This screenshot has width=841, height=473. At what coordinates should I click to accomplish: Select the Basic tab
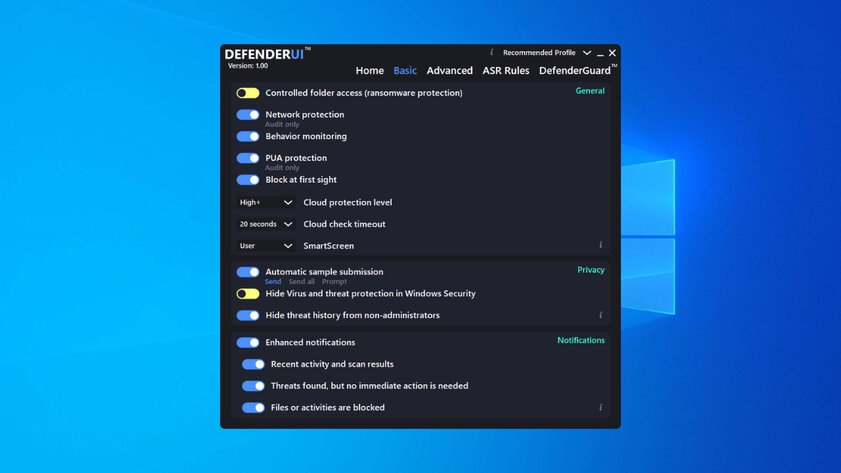405,71
